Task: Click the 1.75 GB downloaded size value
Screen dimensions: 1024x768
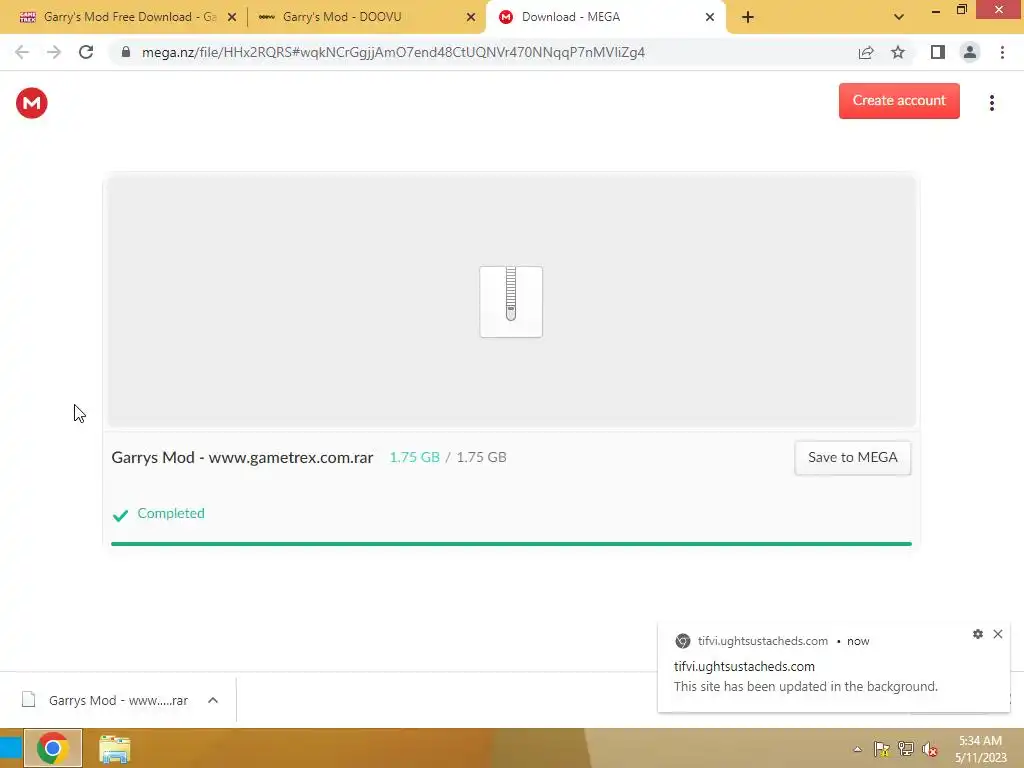Action: [414, 457]
